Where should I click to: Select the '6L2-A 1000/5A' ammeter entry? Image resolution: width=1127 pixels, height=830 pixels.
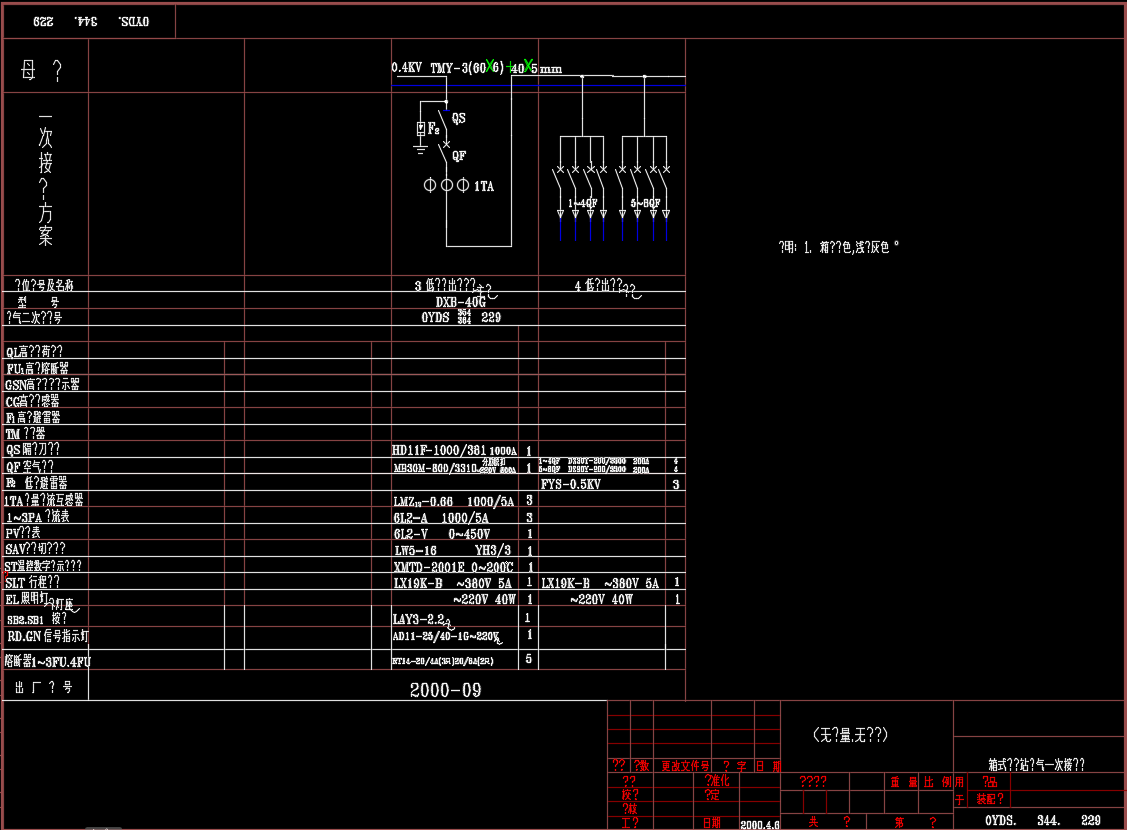441,518
